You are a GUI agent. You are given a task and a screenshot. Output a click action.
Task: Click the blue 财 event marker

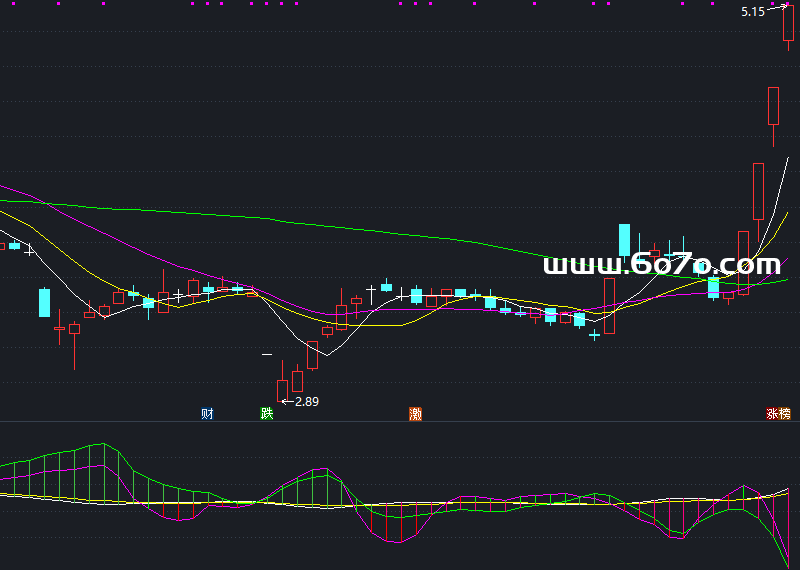click(207, 413)
